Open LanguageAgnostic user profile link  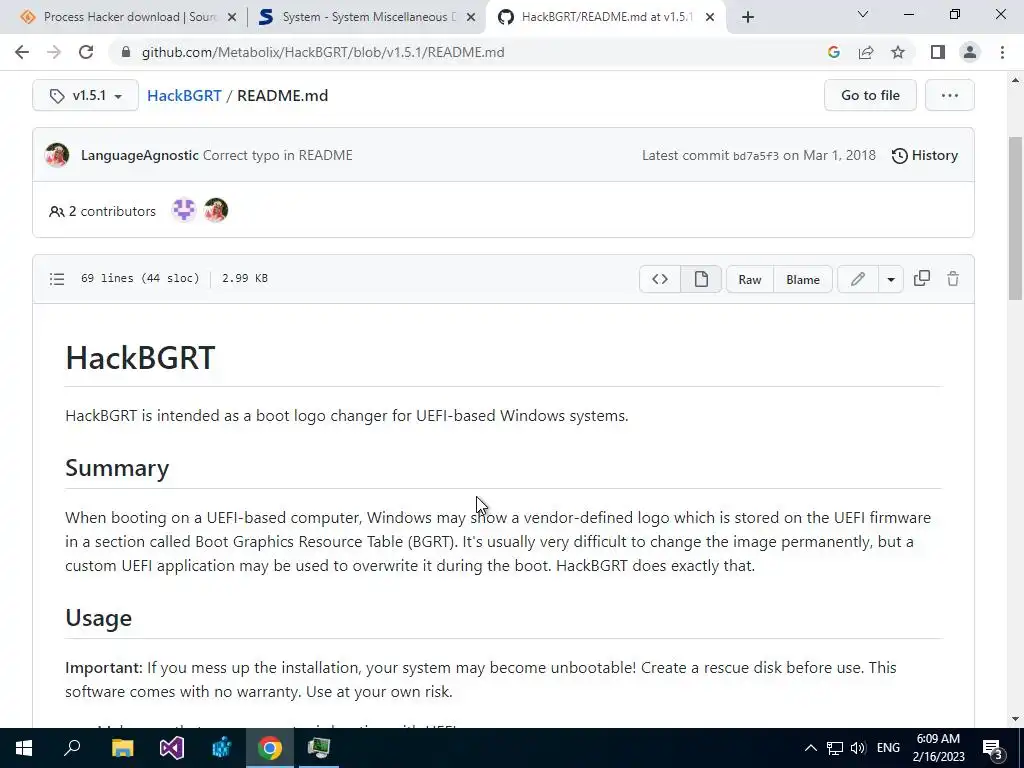(140, 155)
